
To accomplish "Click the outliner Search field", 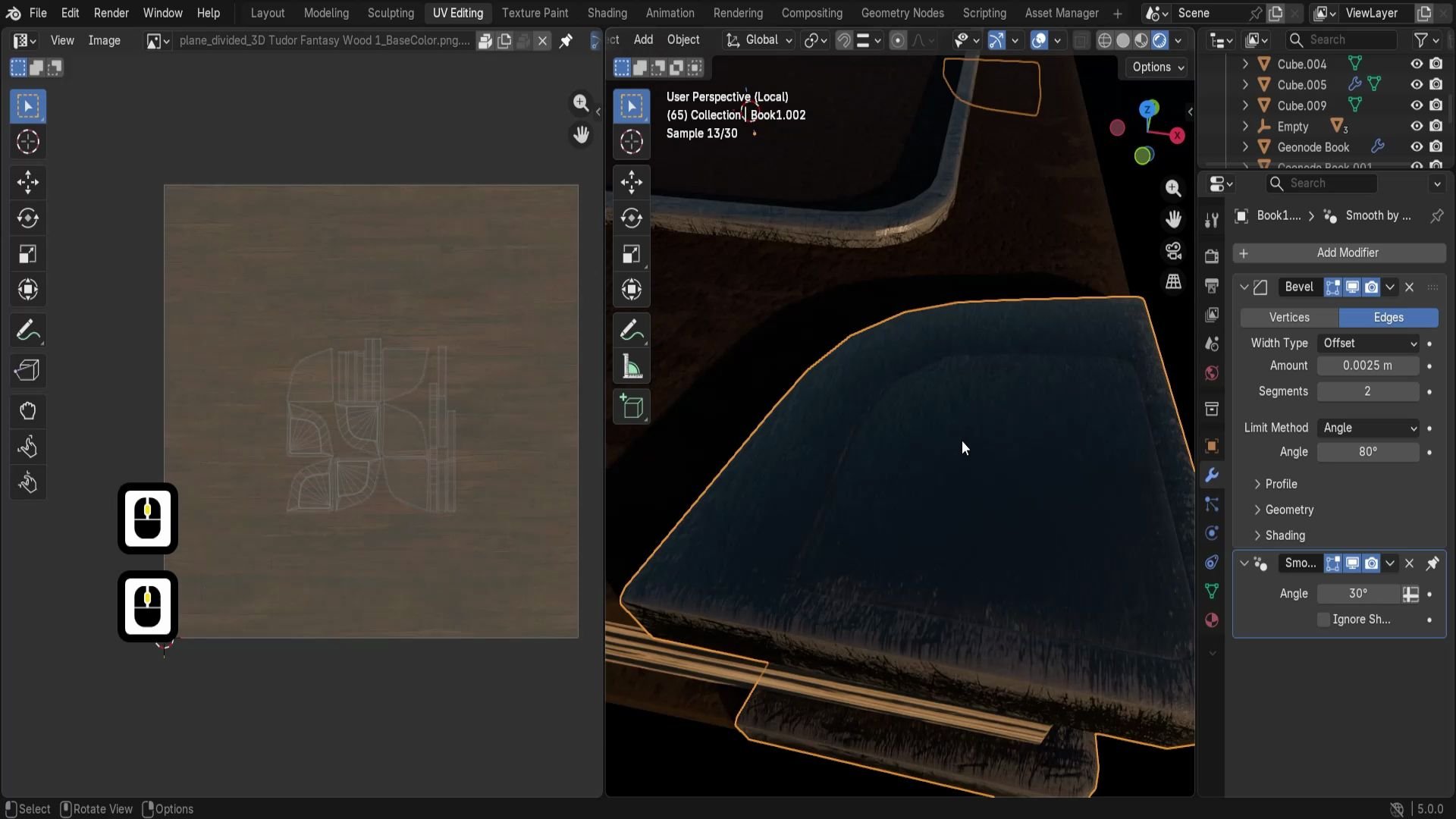I will pyautogui.click(x=1341, y=39).
